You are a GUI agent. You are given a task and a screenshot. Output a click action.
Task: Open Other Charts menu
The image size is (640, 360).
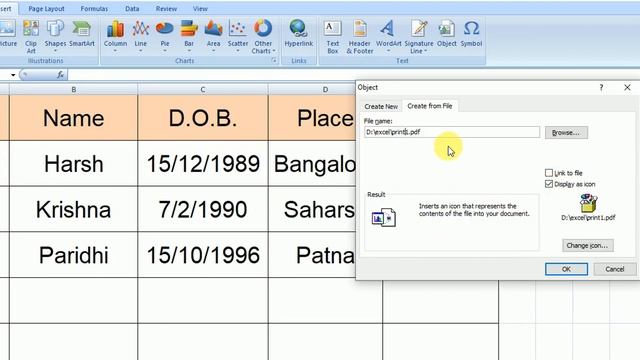click(263, 37)
